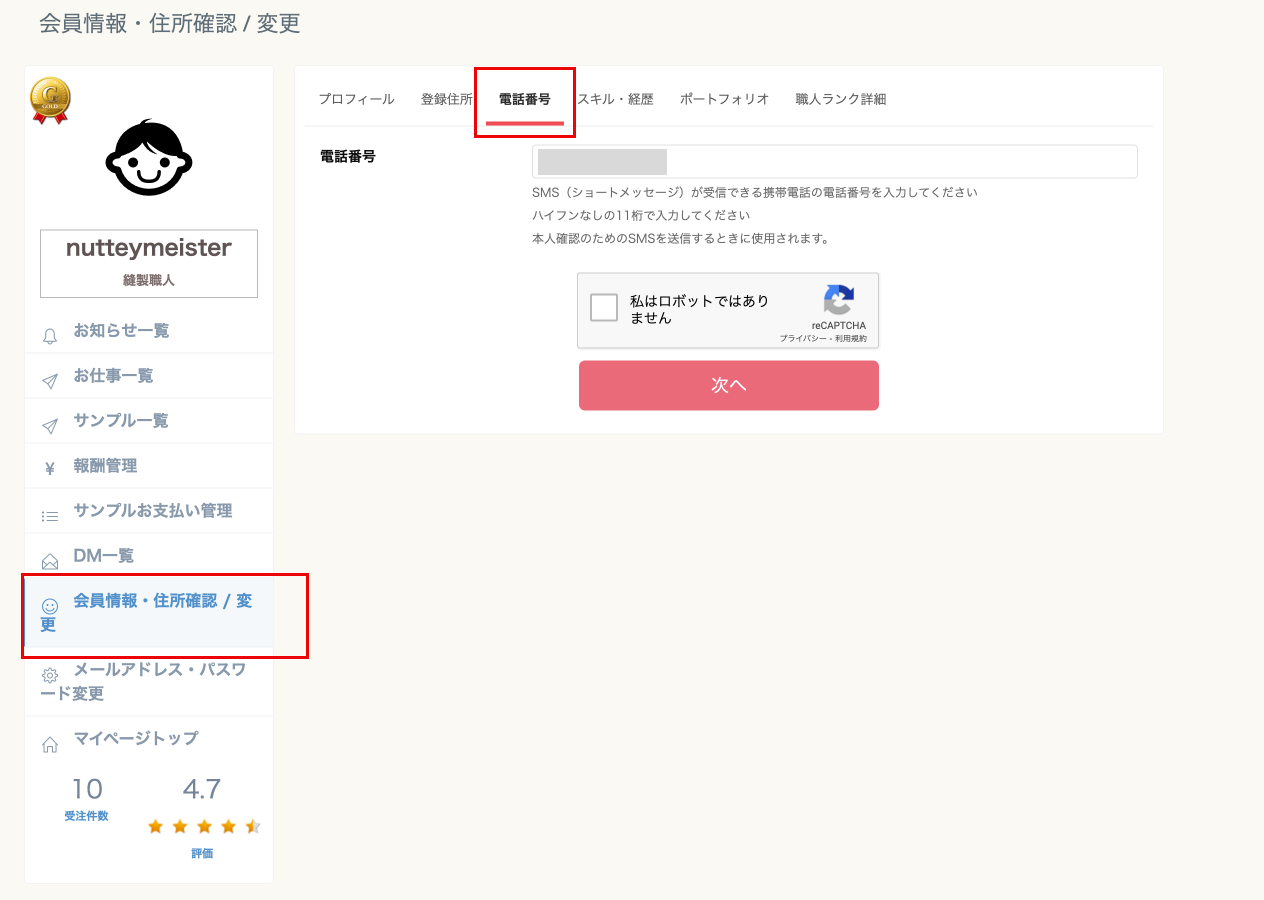Click the 本人確認のためのSMS hint text

pyautogui.click(x=681, y=238)
